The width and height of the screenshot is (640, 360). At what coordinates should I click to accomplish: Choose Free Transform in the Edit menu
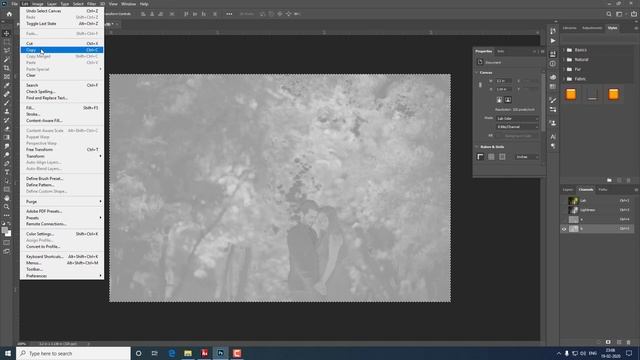[x=62, y=149]
